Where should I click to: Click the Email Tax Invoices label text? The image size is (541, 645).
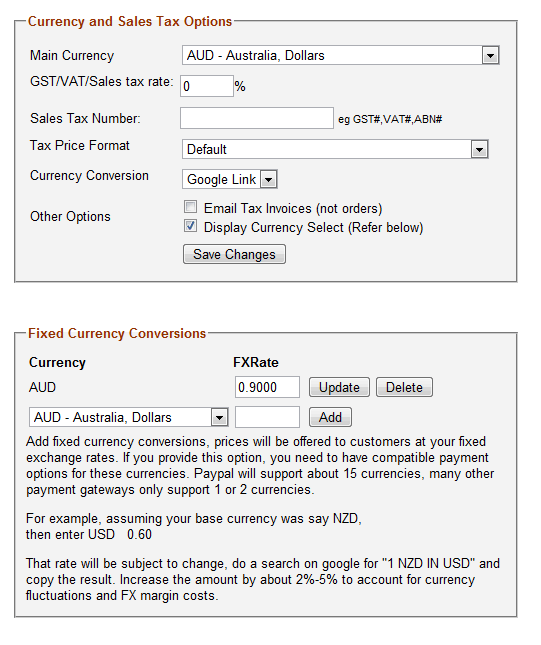pyautogui.click(x=293, y=209)
